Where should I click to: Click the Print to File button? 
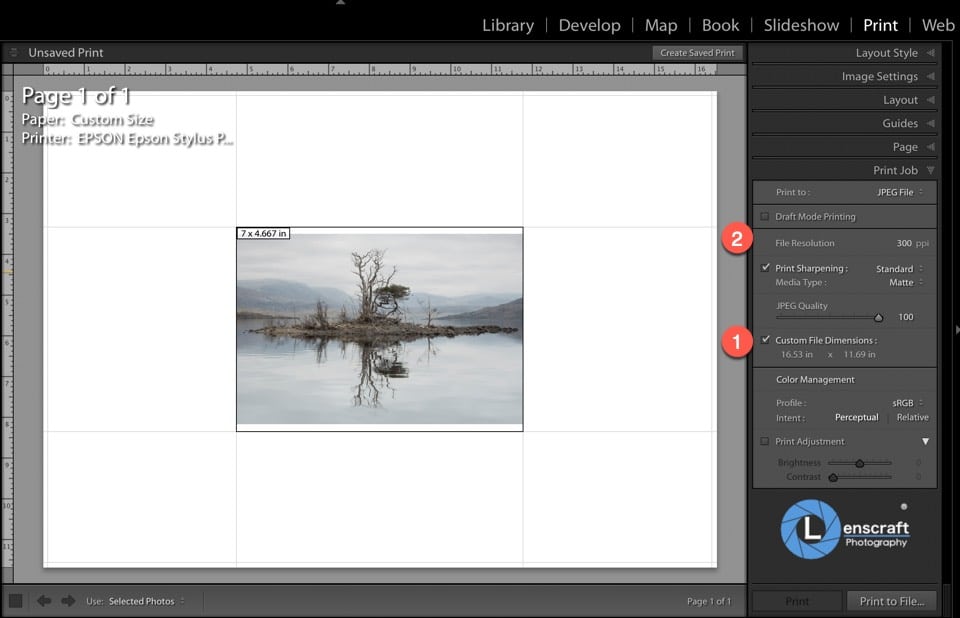tap(891, 601)
